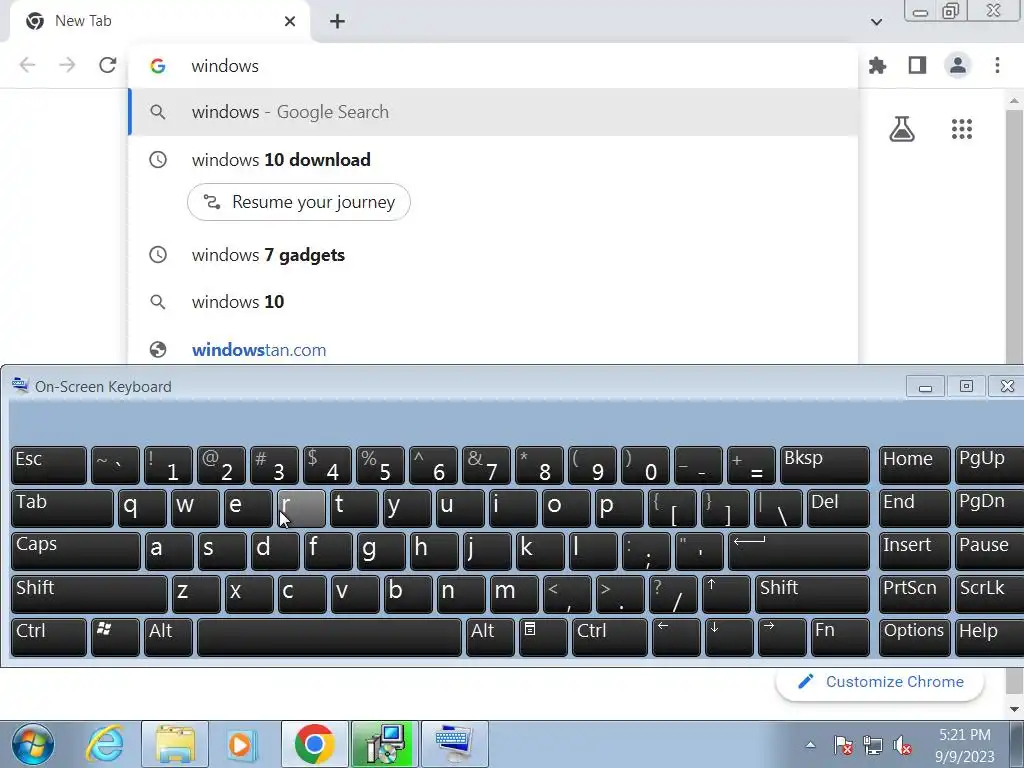The width and height of the screenshot is (1024, 768).
Task: Tap the Insert key
Action: coord(914,551)
